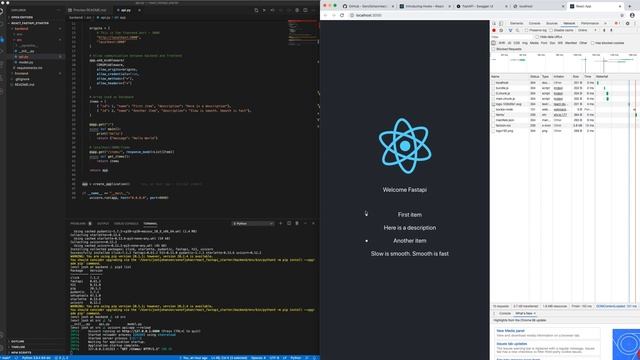The width and height of the screenshot is (640, 360).
Task: Go back in the browser
Action: 325,15
